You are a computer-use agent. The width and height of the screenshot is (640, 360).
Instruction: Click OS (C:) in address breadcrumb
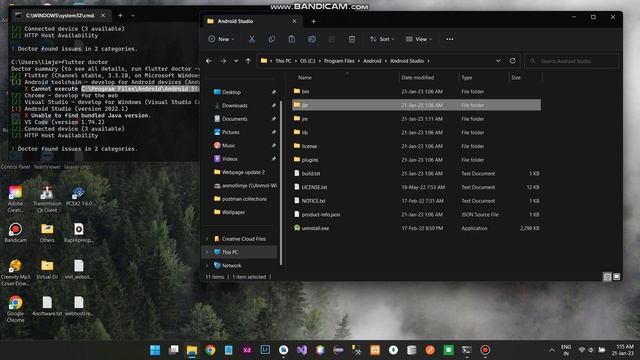point(308,61)
